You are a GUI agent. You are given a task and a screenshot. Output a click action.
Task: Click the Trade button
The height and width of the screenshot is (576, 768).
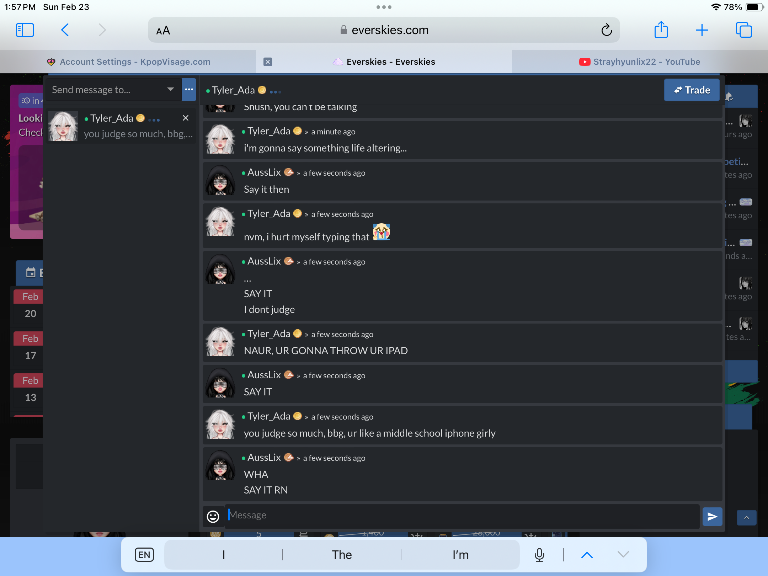[692, 90]
